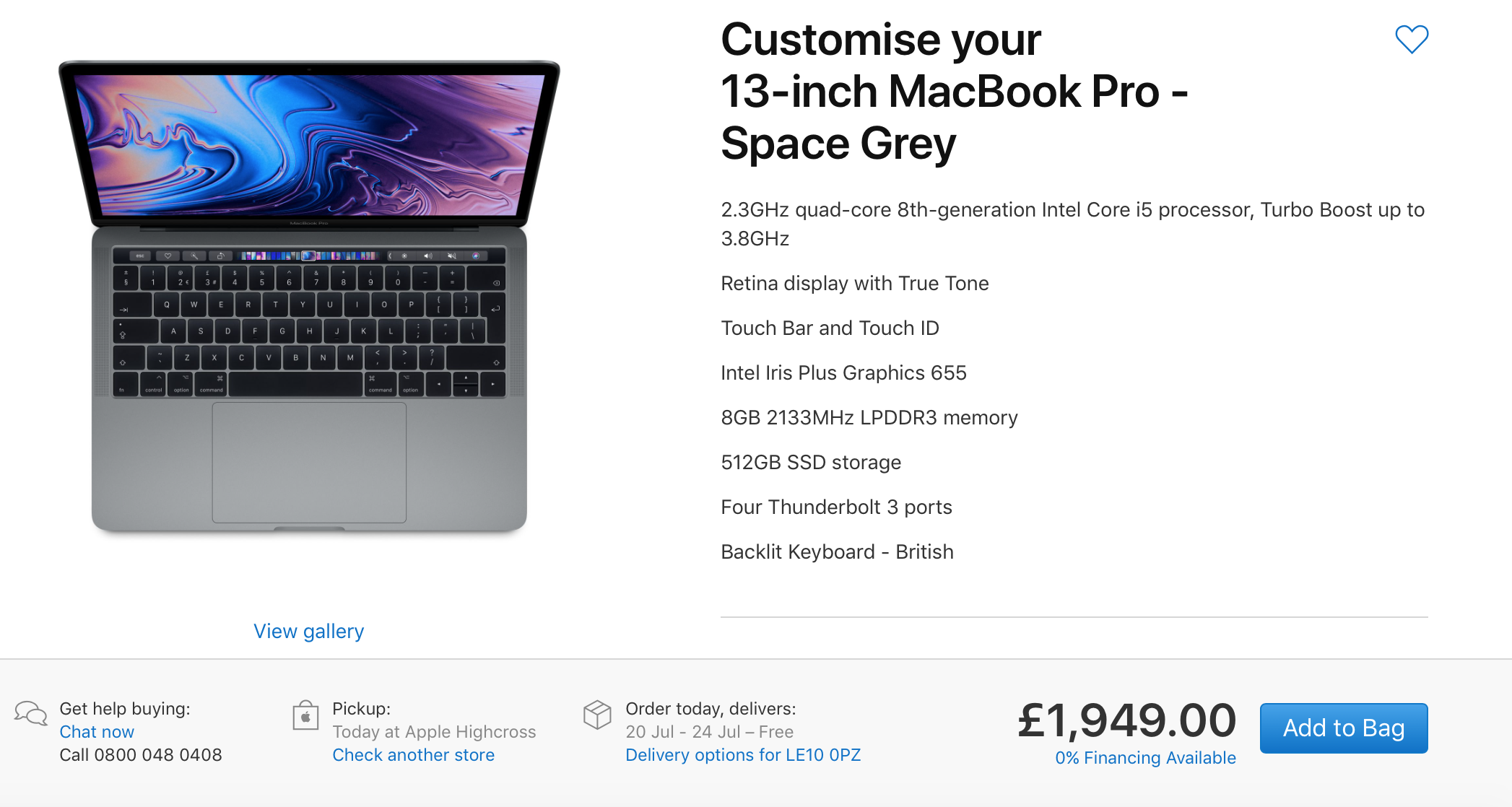Click the Customise your 13-inch MacBook Pro heading
The height and width of the screenshot is (807, 1512).
coord(953,91)
